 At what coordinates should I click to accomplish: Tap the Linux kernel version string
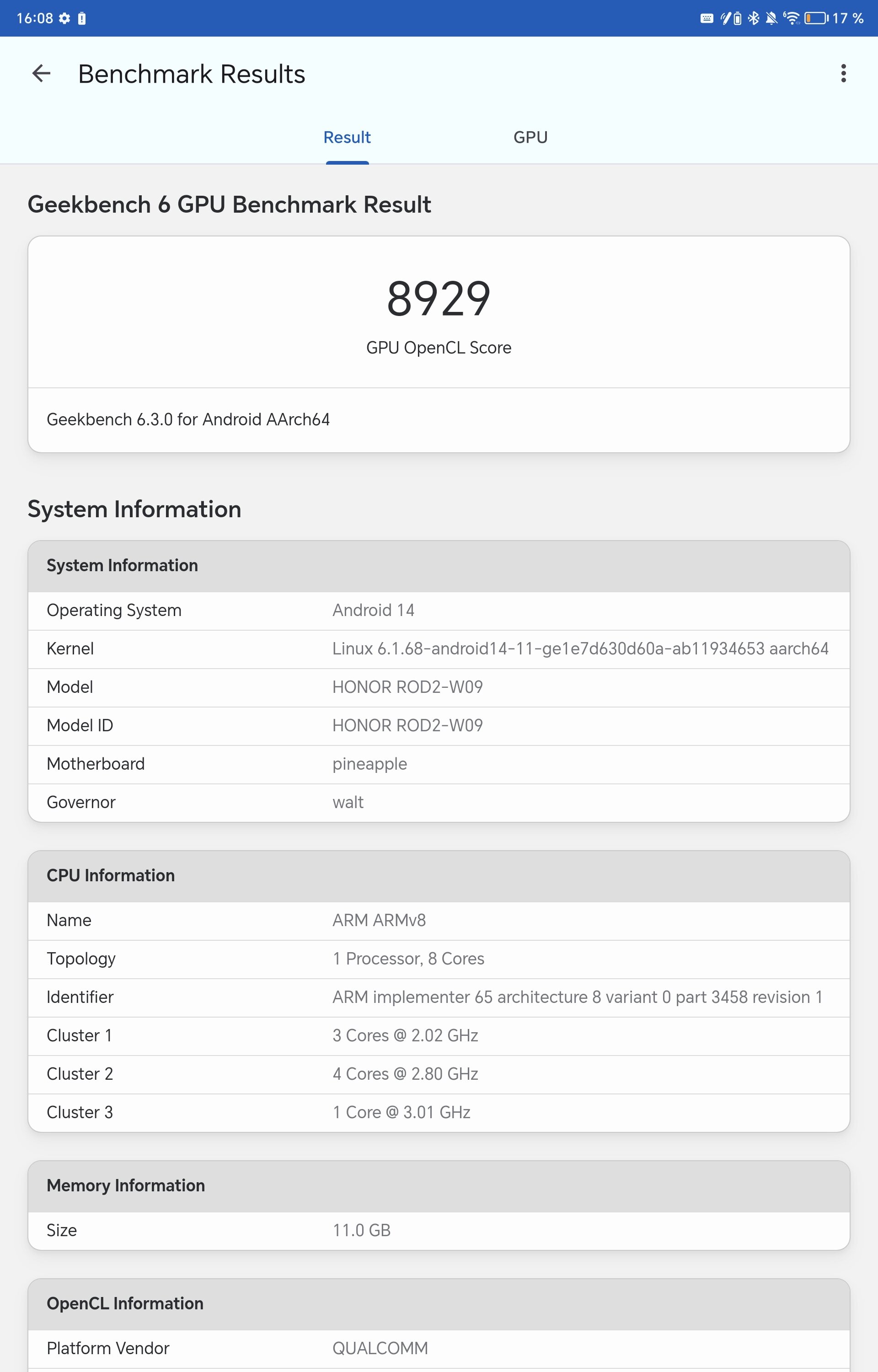[x=580, y=648]
